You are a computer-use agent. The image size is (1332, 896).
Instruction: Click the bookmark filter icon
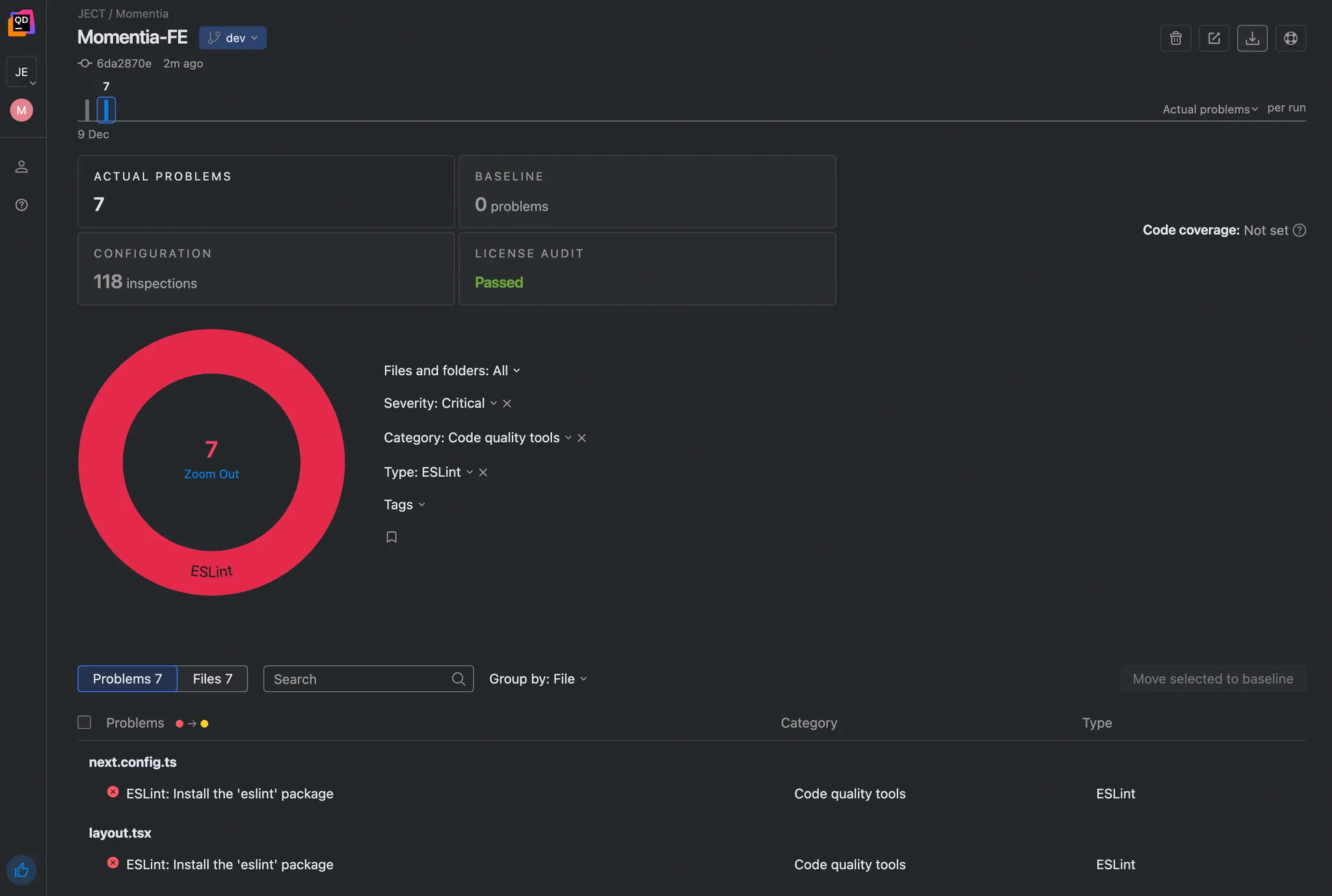click(392, 537)
